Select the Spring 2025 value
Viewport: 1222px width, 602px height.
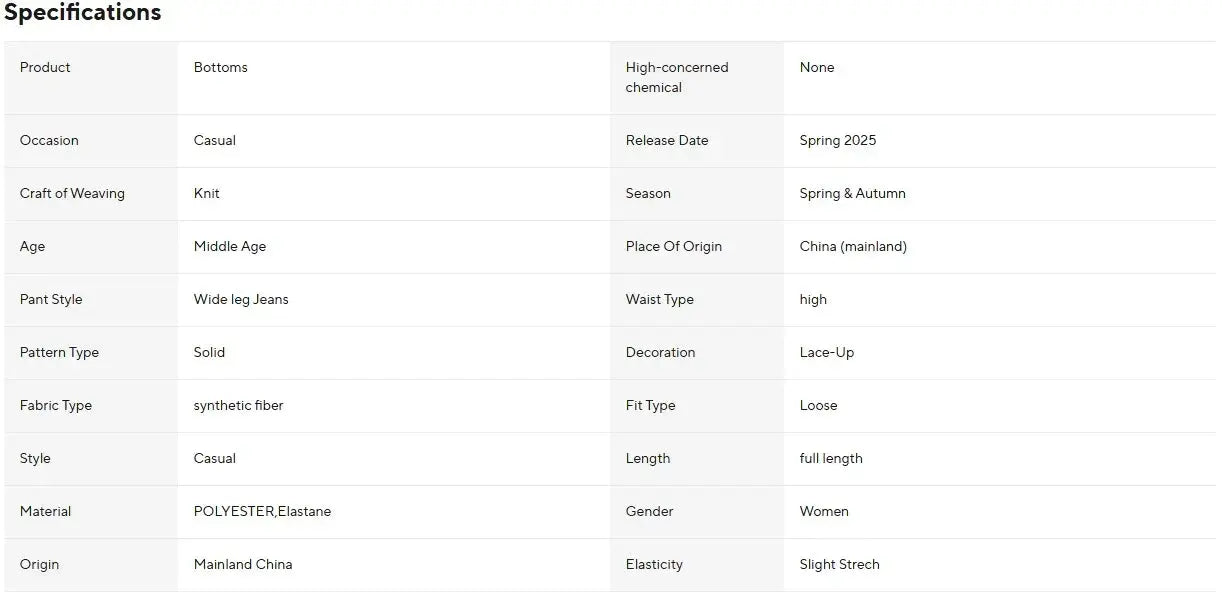point(837,141)
